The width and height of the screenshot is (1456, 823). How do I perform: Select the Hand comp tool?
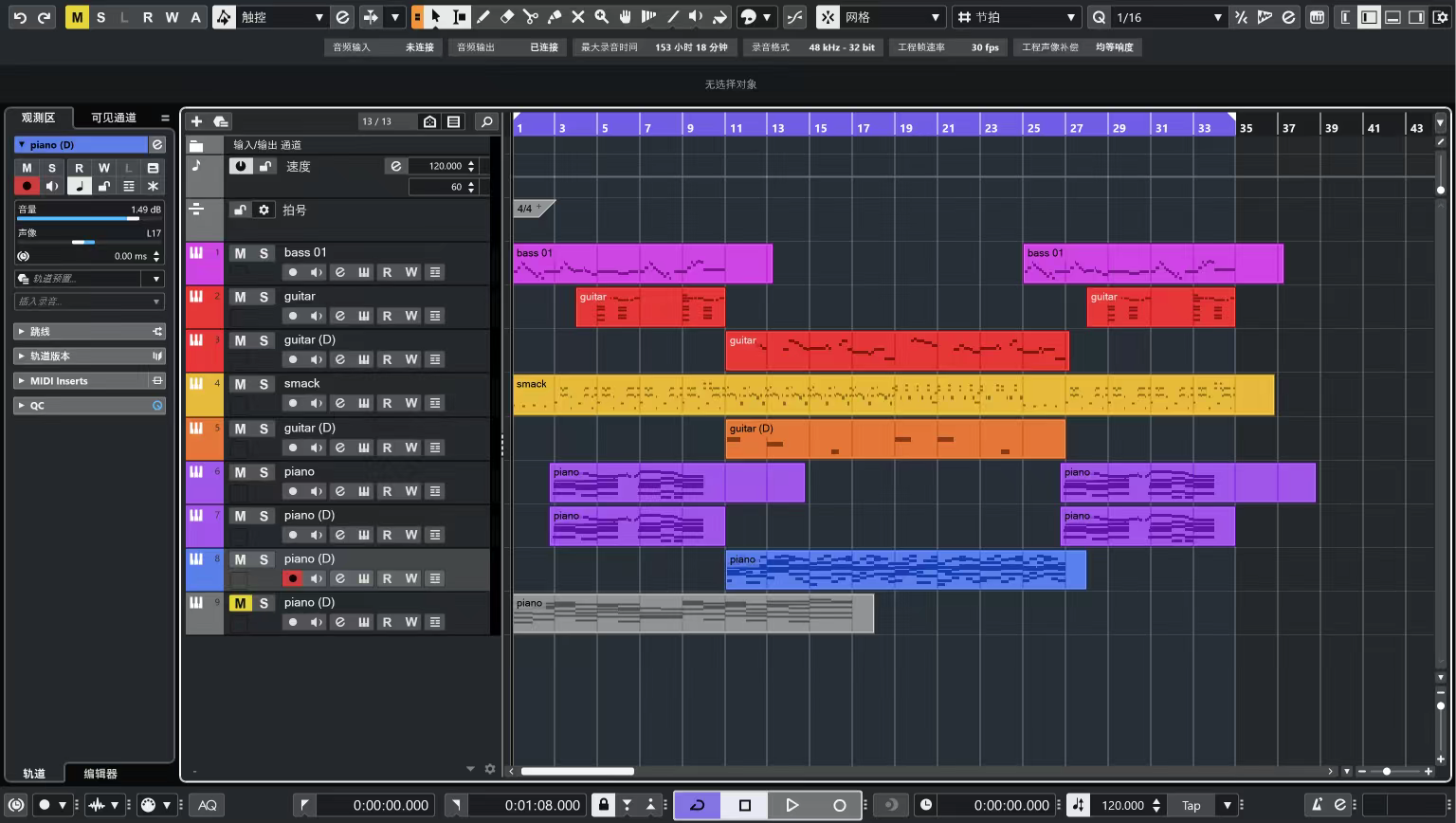[x=626, y=17]
